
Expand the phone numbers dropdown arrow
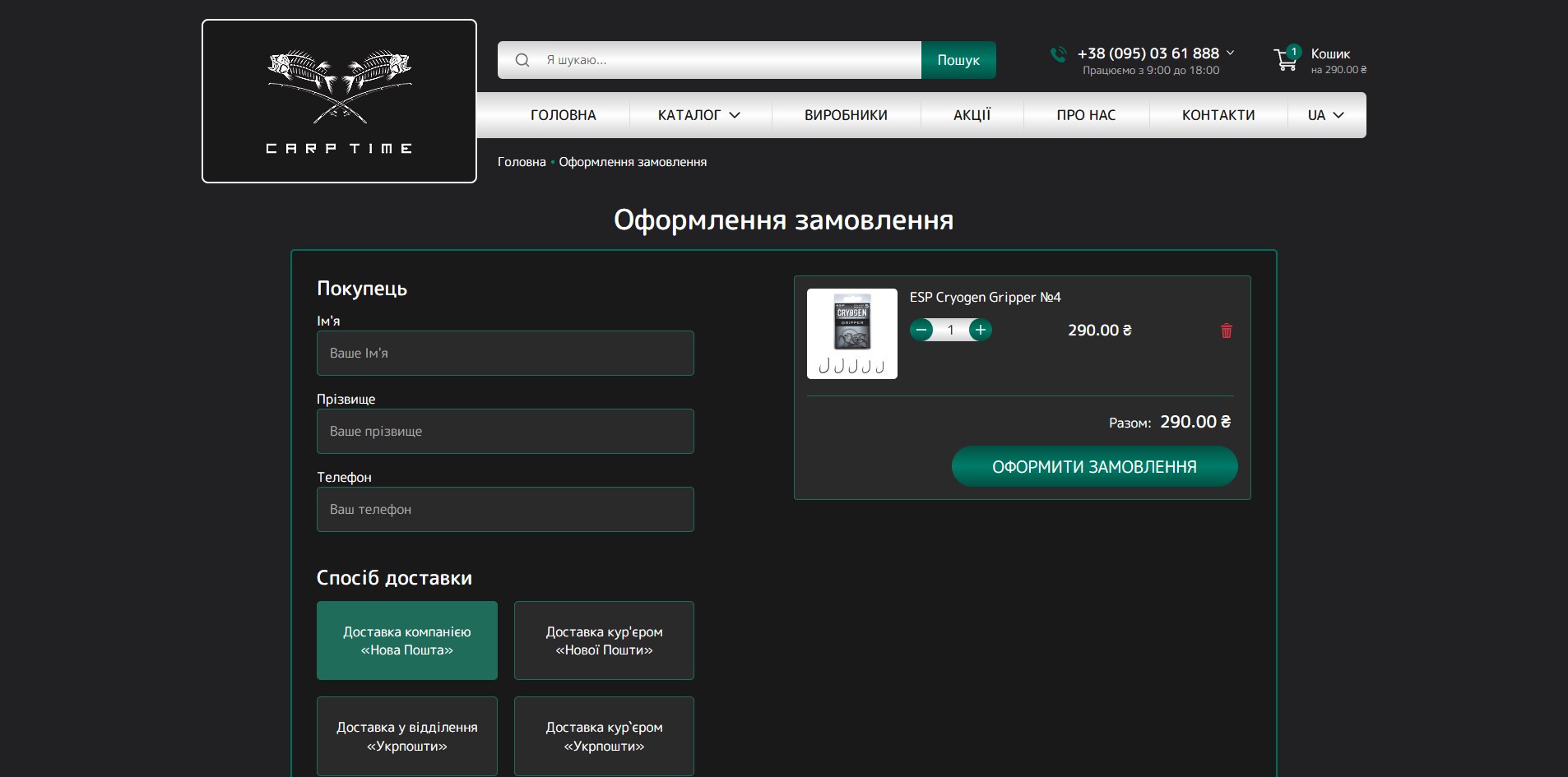coord(1231,53)
